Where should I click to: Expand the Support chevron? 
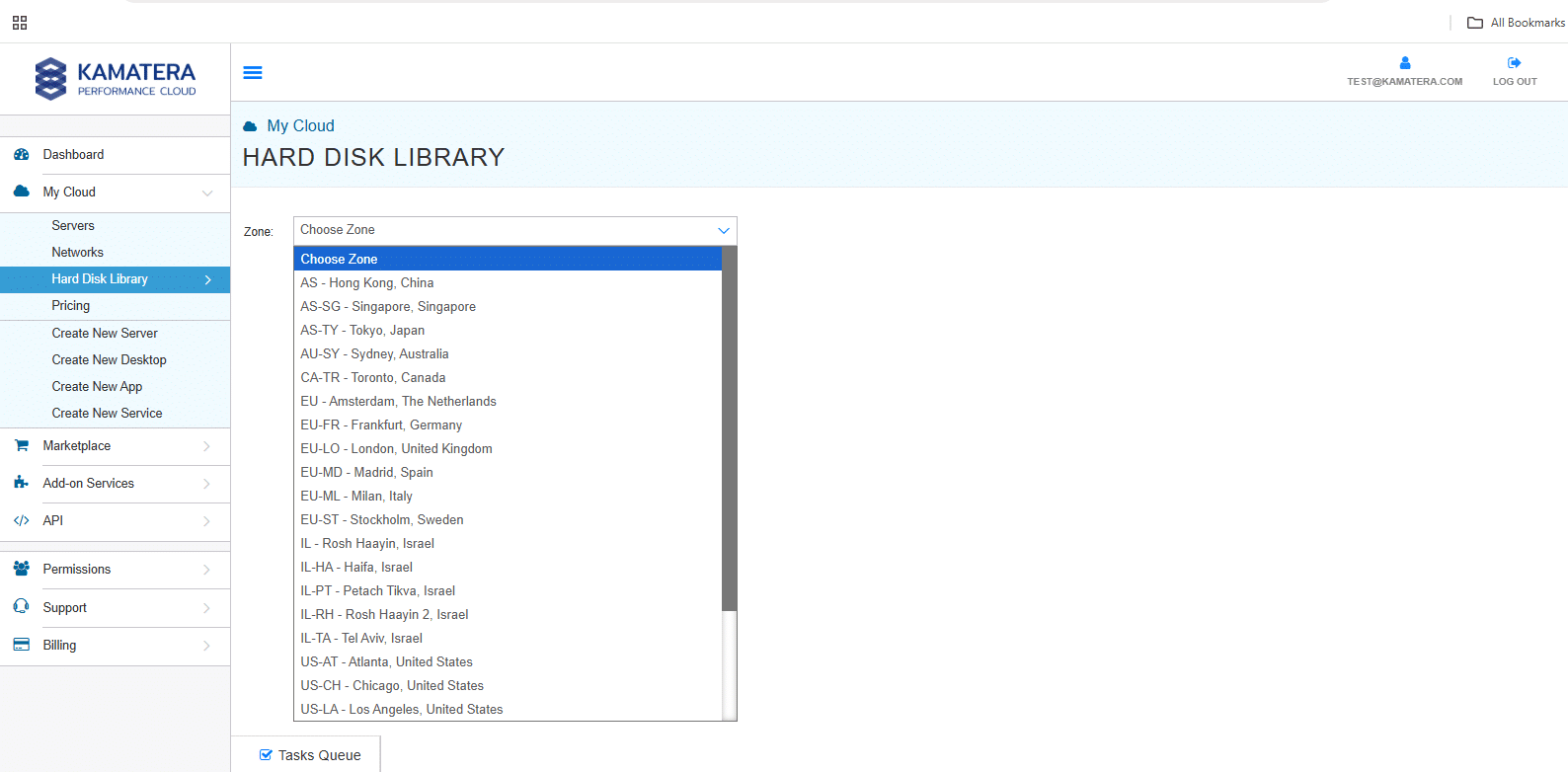[206, 608]
